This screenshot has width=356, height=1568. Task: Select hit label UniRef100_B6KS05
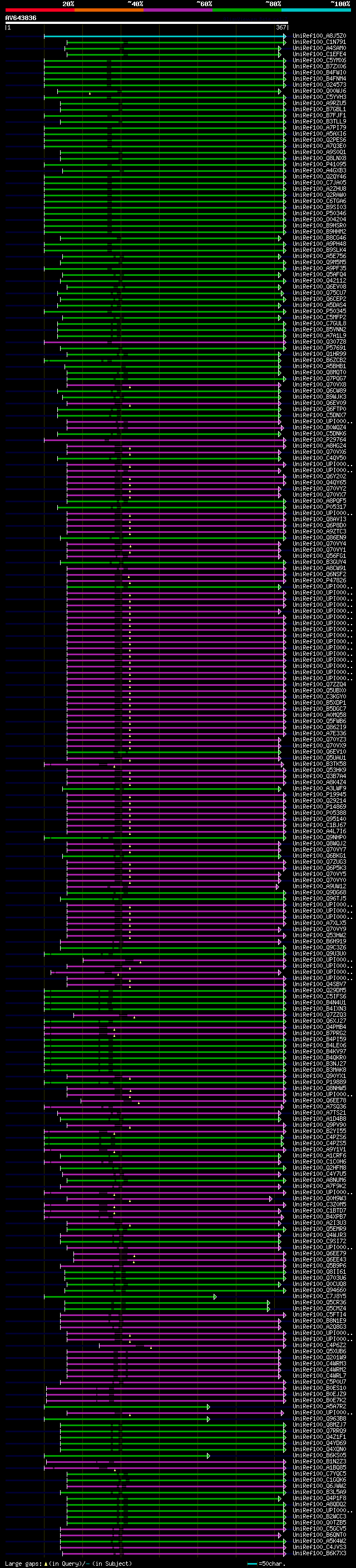(319, 1456)
